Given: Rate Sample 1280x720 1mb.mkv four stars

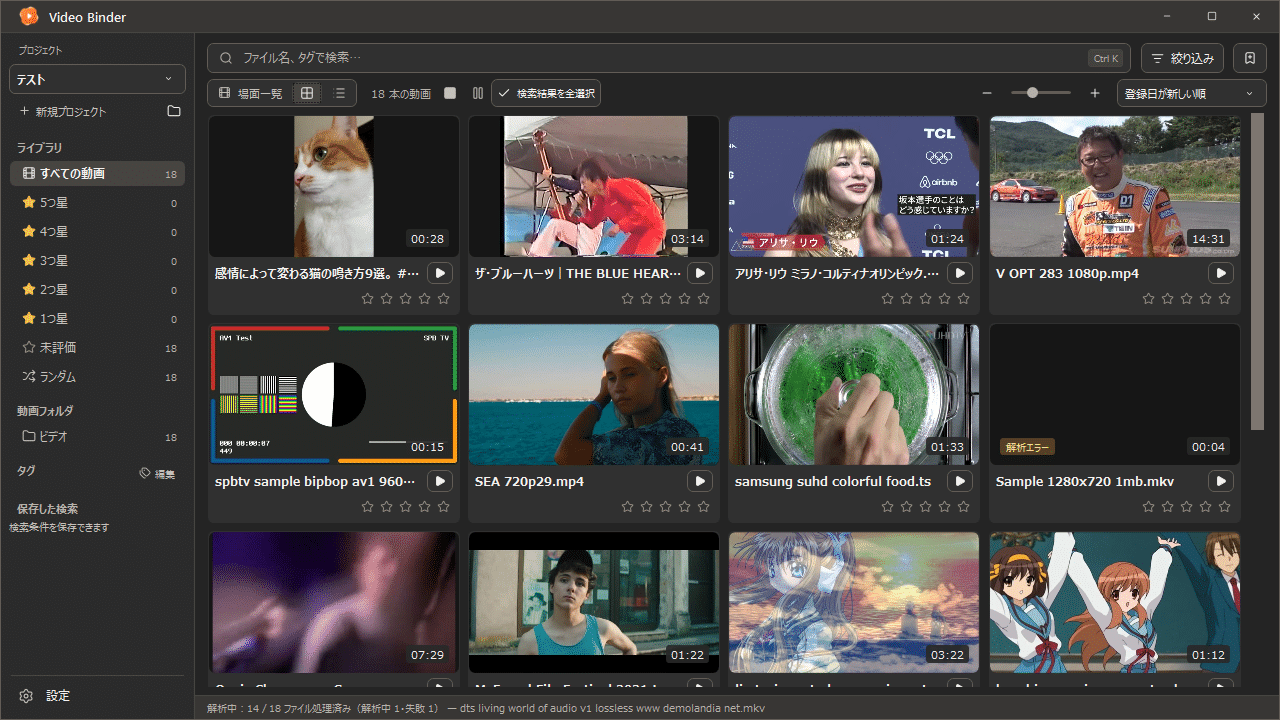Looking at the screenshot, I should 1206,507.
